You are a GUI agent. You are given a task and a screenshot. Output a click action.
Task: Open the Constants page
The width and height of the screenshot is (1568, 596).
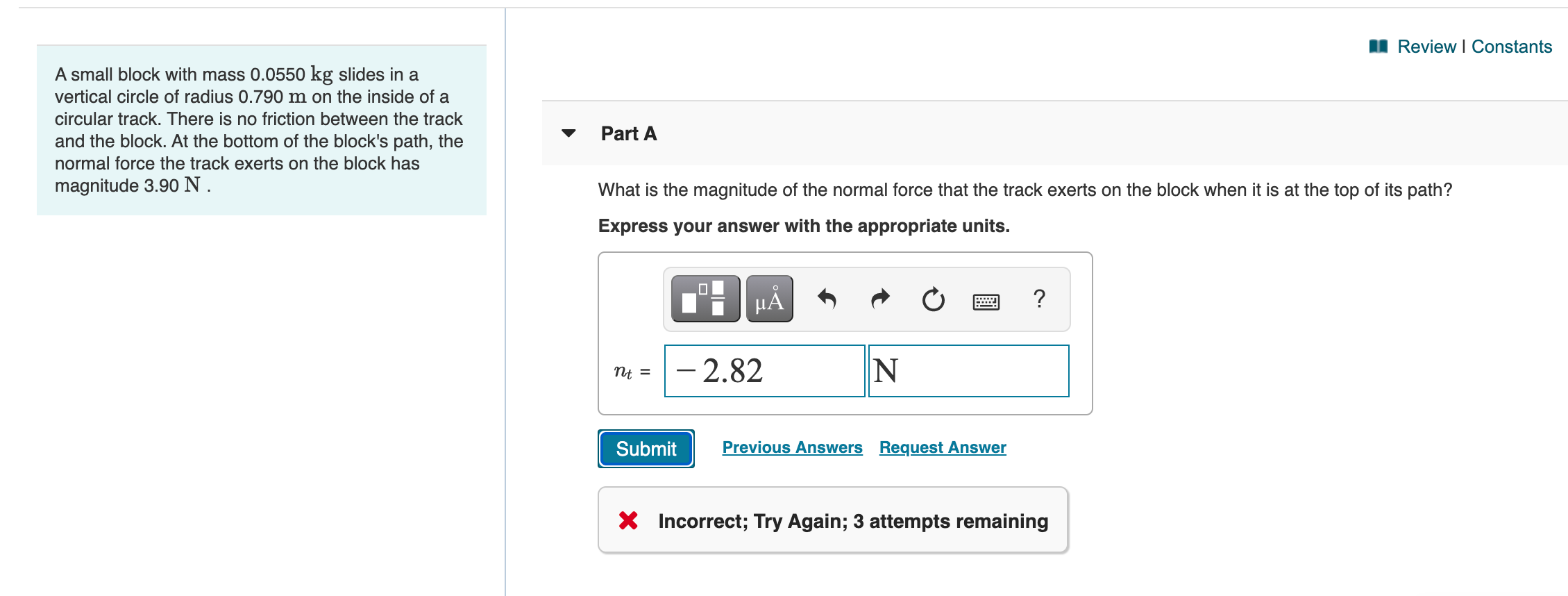pyautogui.click(x=1511, y=46)
